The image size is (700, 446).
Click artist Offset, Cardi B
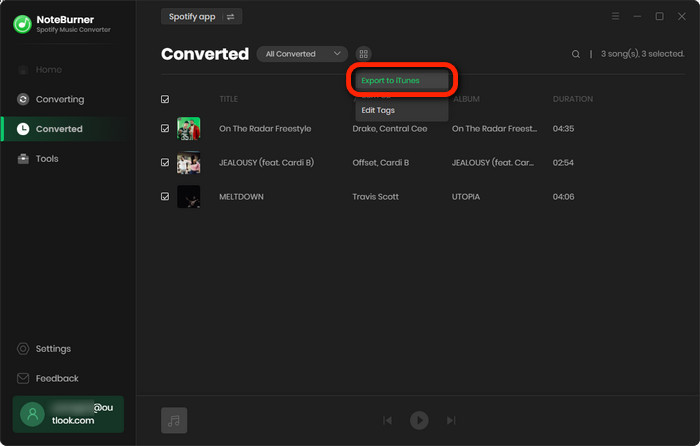pos(381,163)
